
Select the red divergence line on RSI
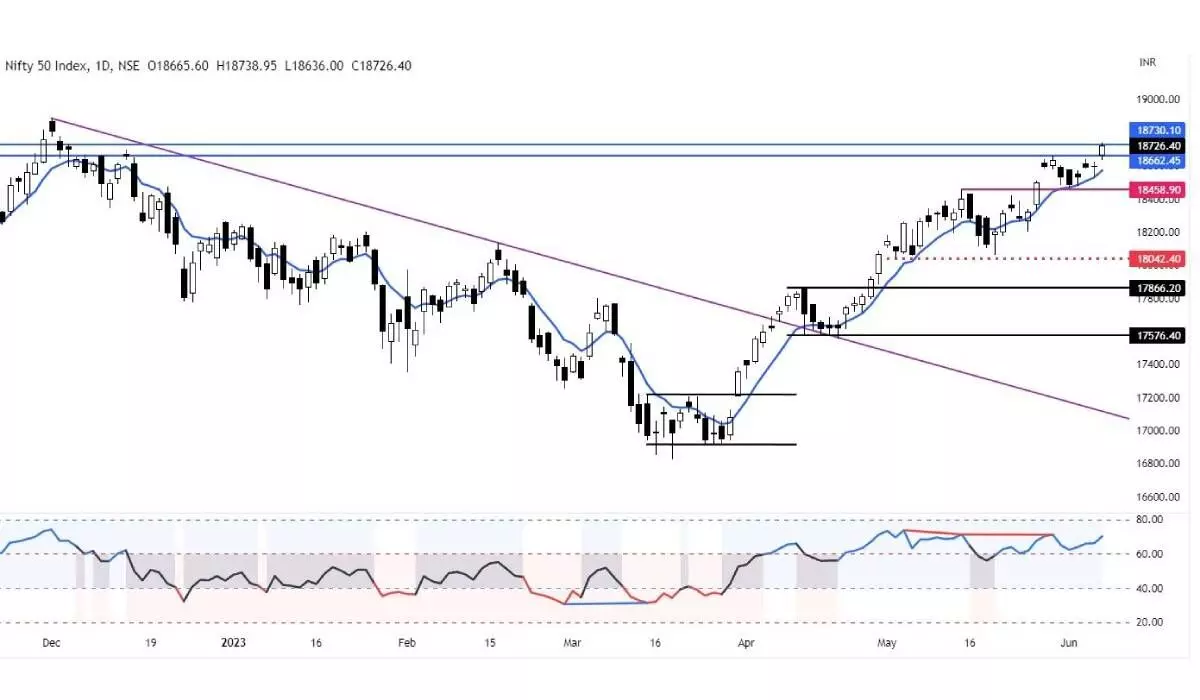(x=978, y=534)
